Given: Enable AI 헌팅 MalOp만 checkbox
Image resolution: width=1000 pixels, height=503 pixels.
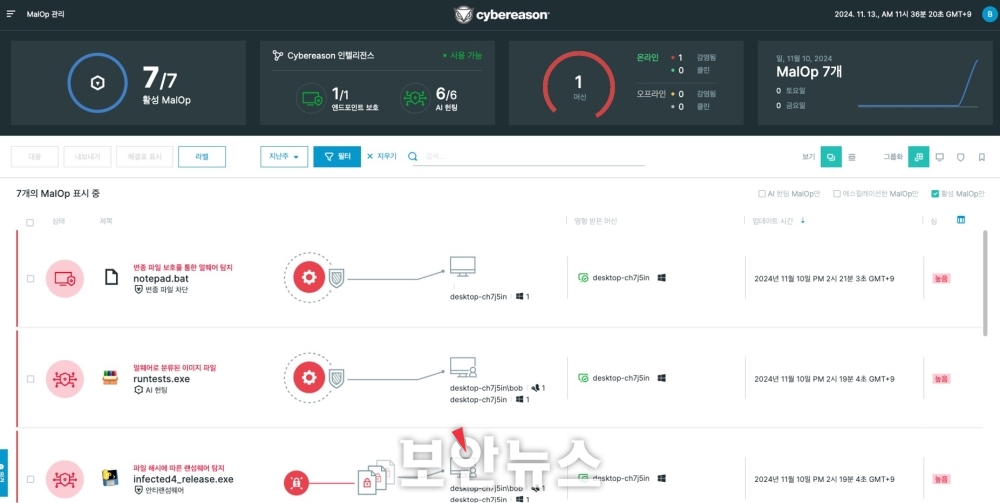Looking at the screenshot, I should point(761,194).
